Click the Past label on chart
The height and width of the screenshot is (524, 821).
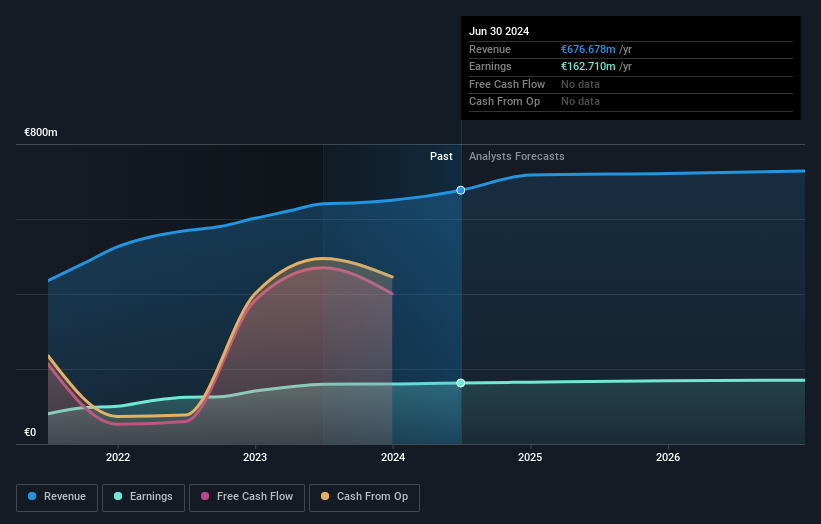[x=441, y=157]
